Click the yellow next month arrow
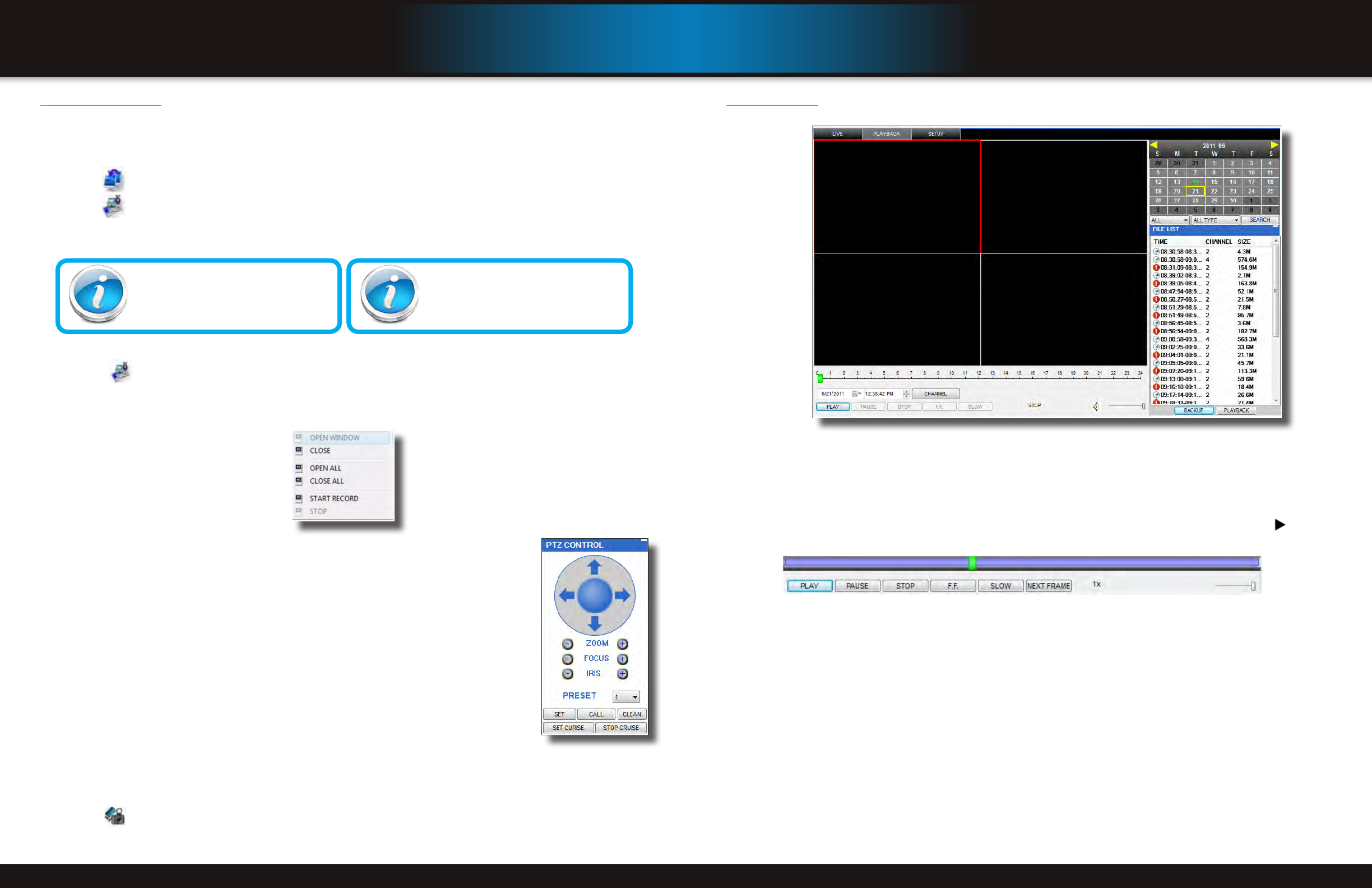Viewport: 1372px width, 888px height. (1274, 145)
